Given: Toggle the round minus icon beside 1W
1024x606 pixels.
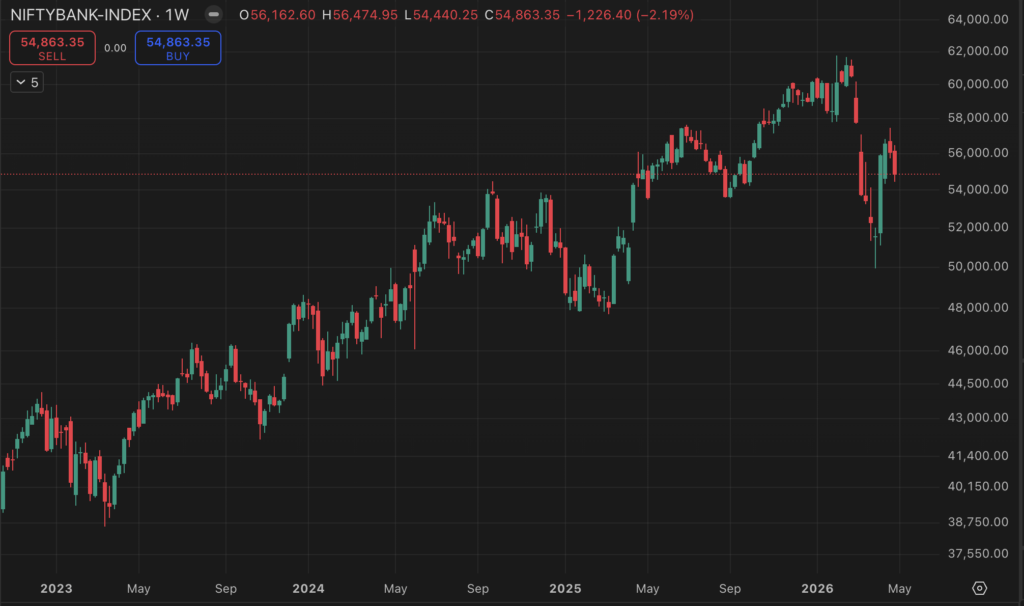Looking at the screenshot, I should click(x=214, y=14).
